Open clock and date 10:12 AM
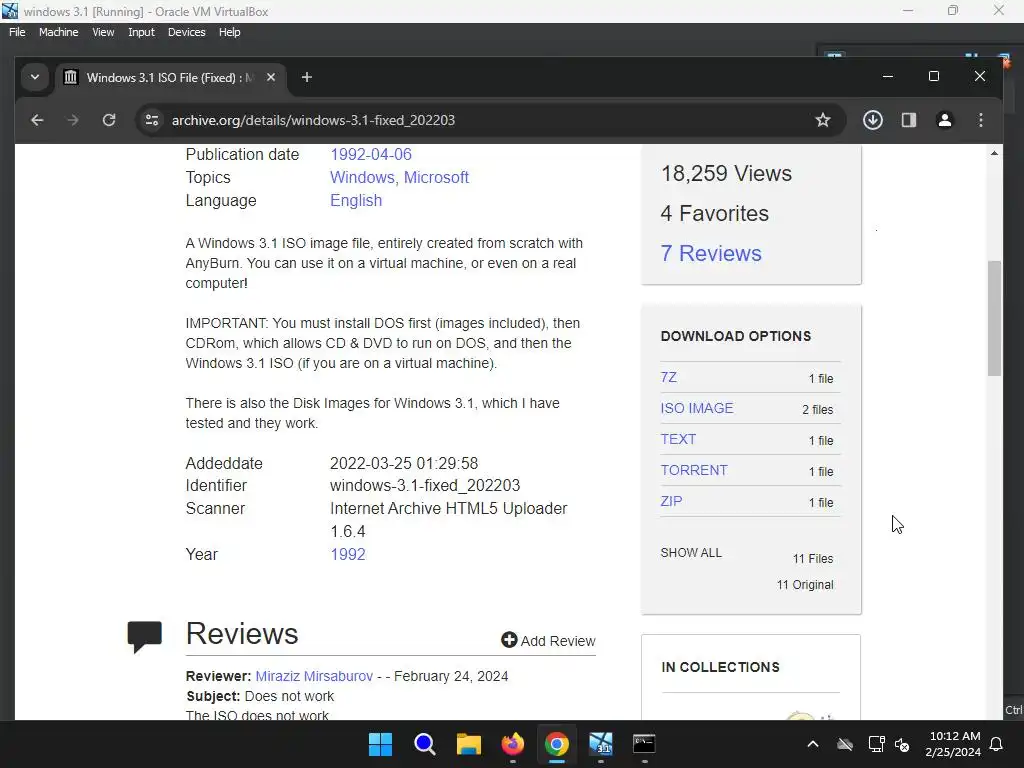The width and height of the screenshot is (1024, 768). pyautogui.click(x=953, y=744)
